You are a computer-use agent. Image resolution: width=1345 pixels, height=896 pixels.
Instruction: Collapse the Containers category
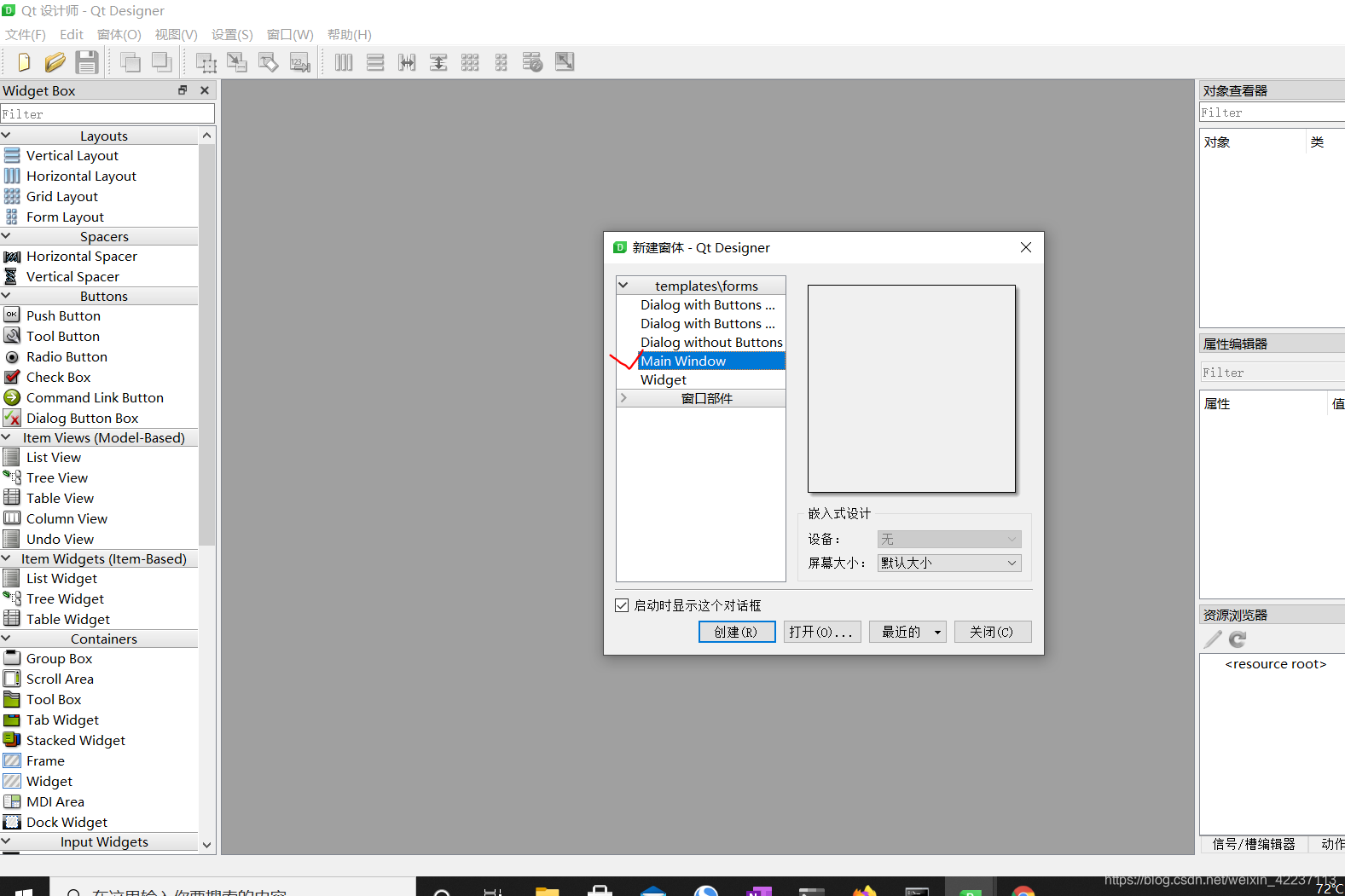(x=7, y=639)
